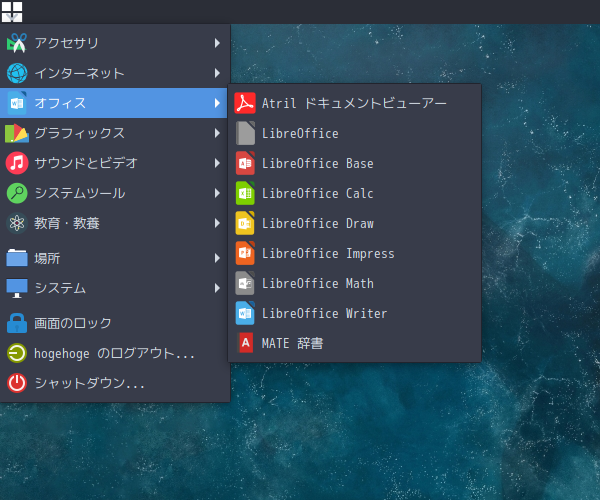Launch MATE 辞書 dictionary
Viewport: 600px width, 500px height.
[x=354, y=343]
